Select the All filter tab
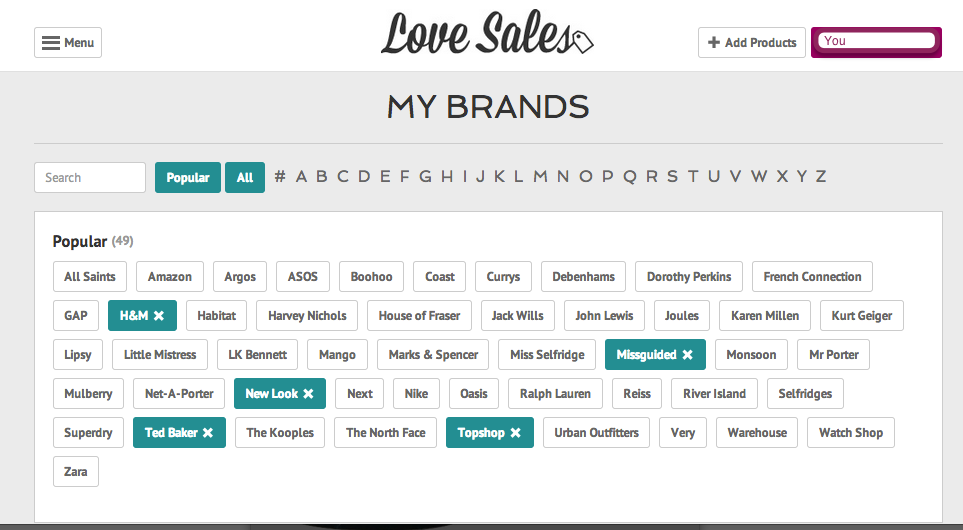This screenshot has height=530, width=963. tap(245, 177)
